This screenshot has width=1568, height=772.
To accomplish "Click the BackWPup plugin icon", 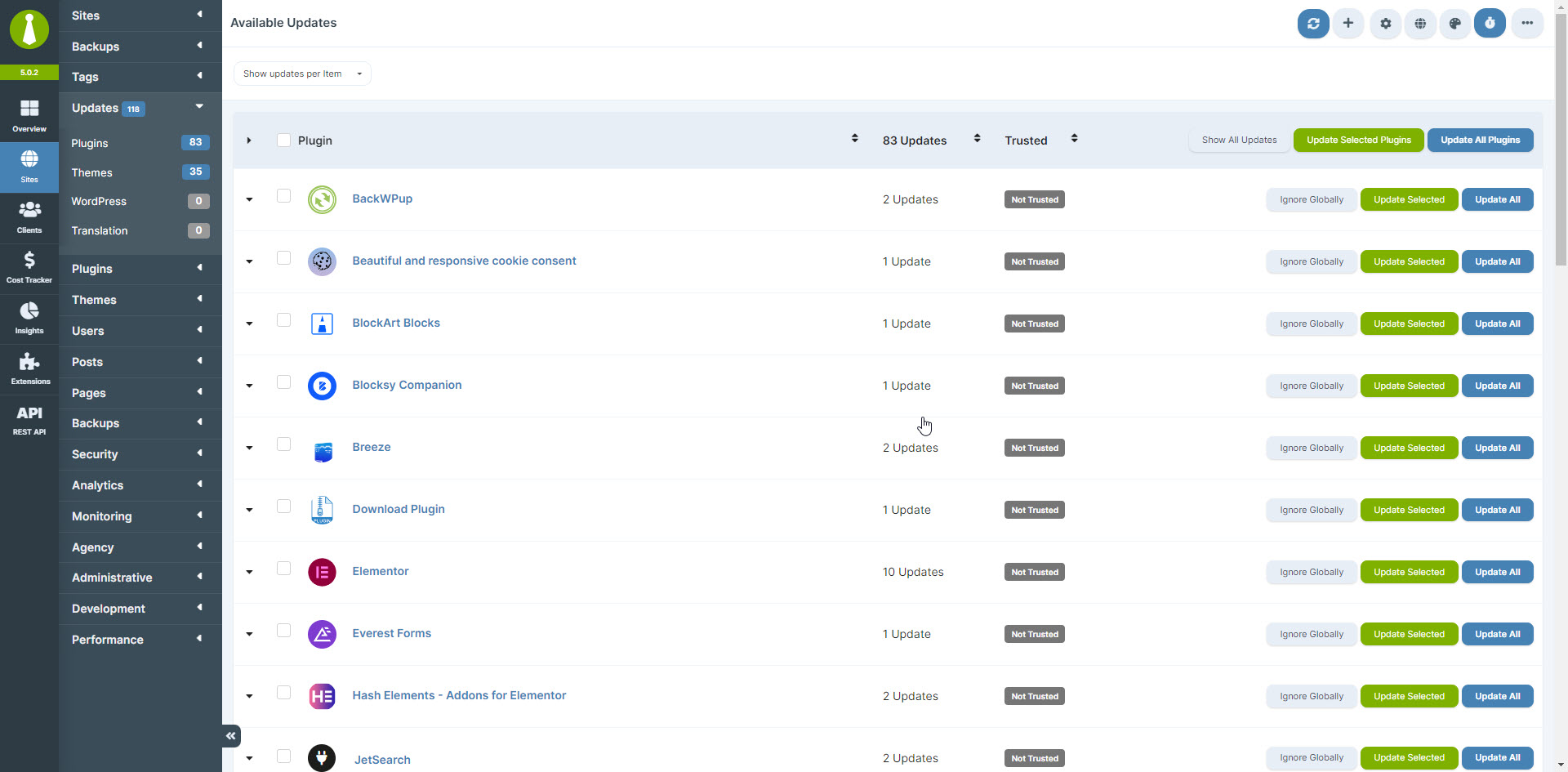I will click(x=322, y=199).
